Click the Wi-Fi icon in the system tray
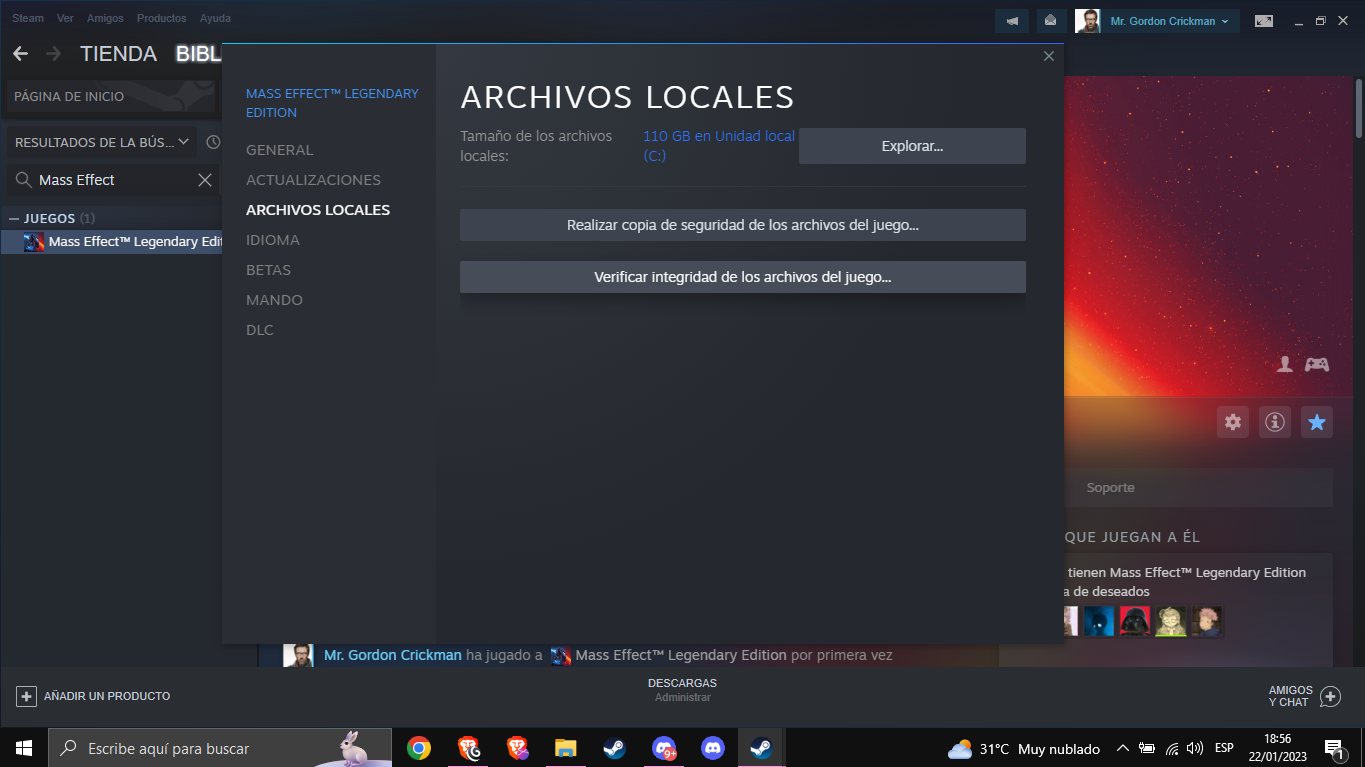The width and height of the screenshot is (1365, 767). tap(1172, 748)
